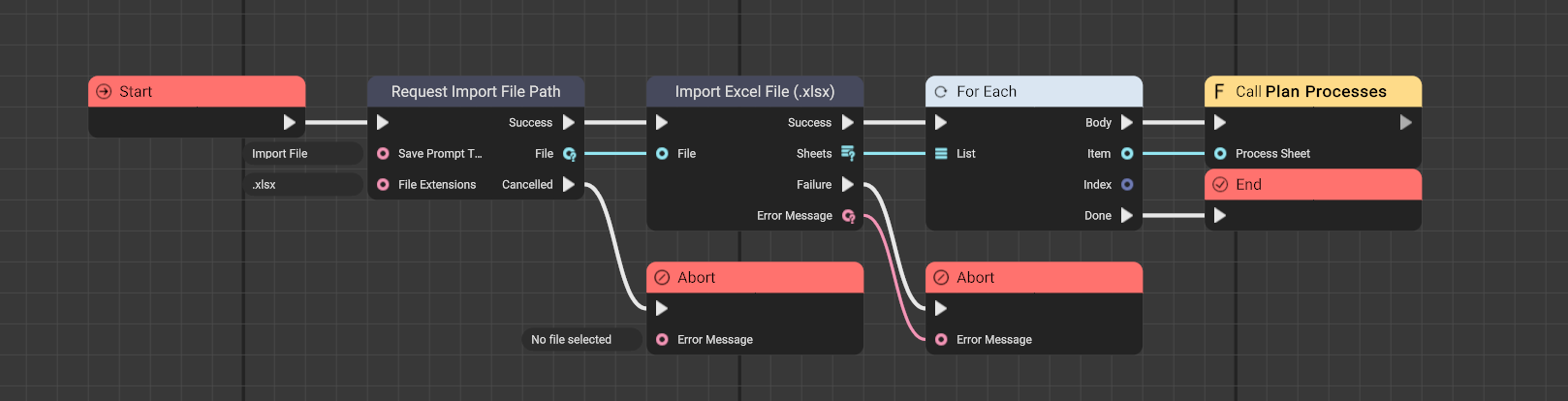Click the Cancelled output arrow
The image size is (1568, 401).
click(x=569, y=185)
